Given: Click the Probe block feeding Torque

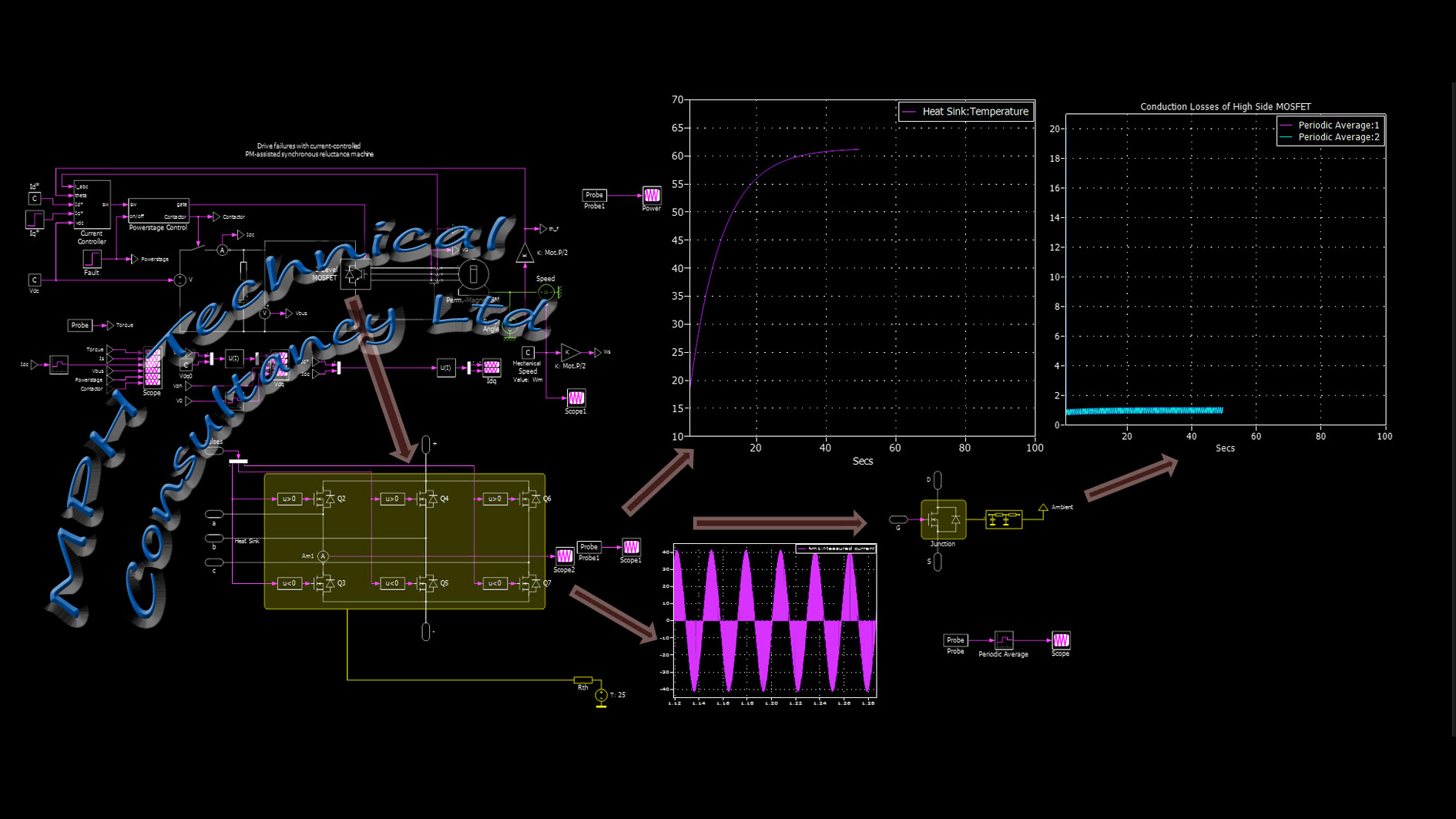Looking at the screenshot, I should point(79,325).
